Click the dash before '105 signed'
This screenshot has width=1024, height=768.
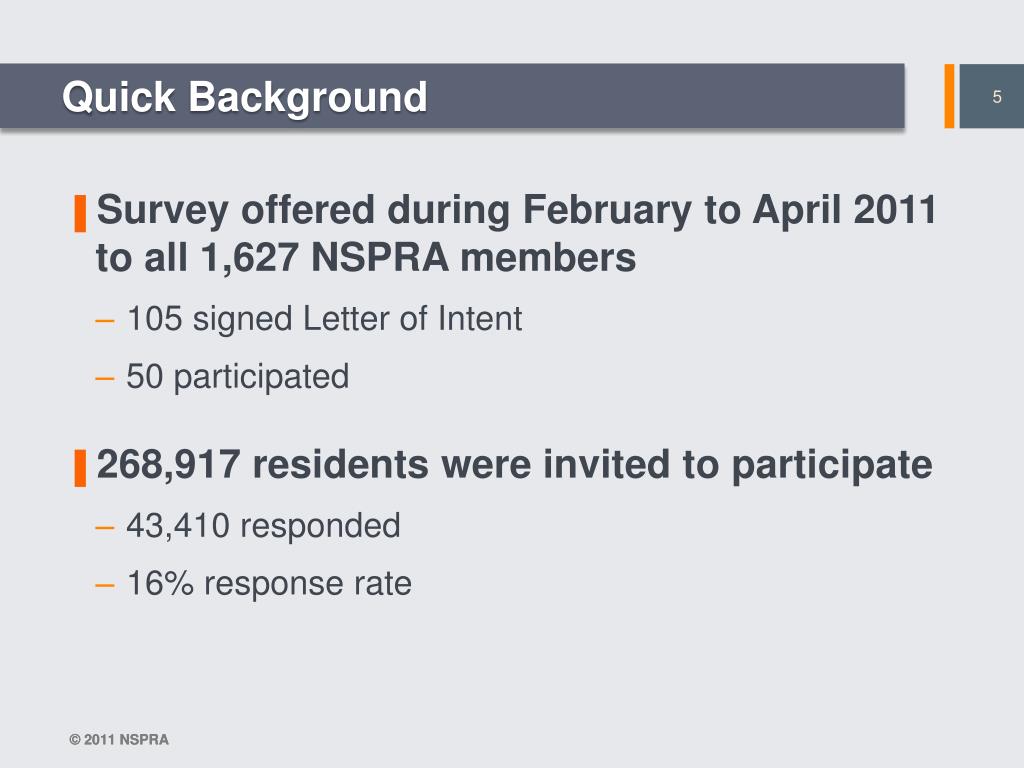point(104,321)
